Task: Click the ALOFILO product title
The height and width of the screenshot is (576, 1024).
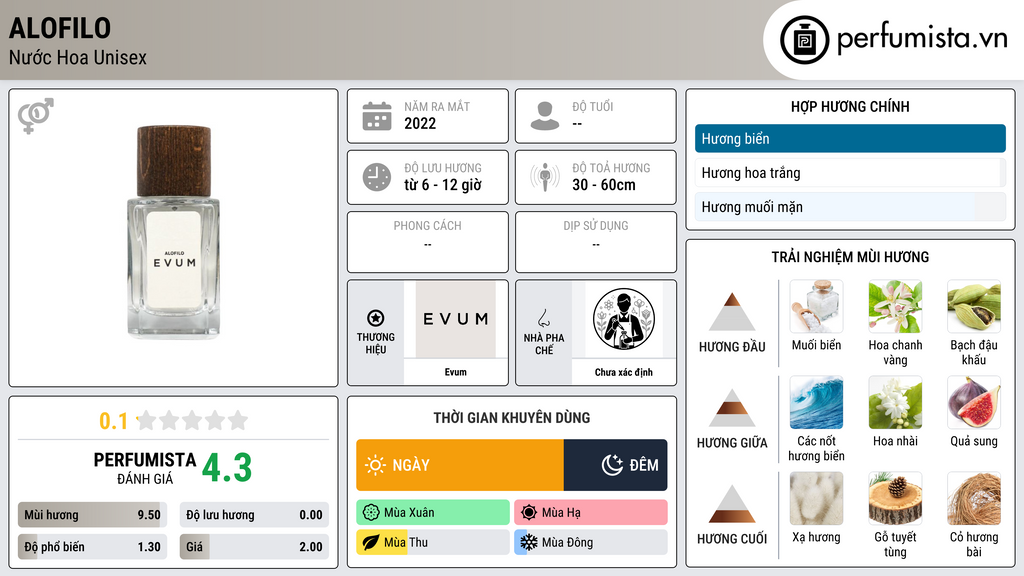Action: click(60, 28)
